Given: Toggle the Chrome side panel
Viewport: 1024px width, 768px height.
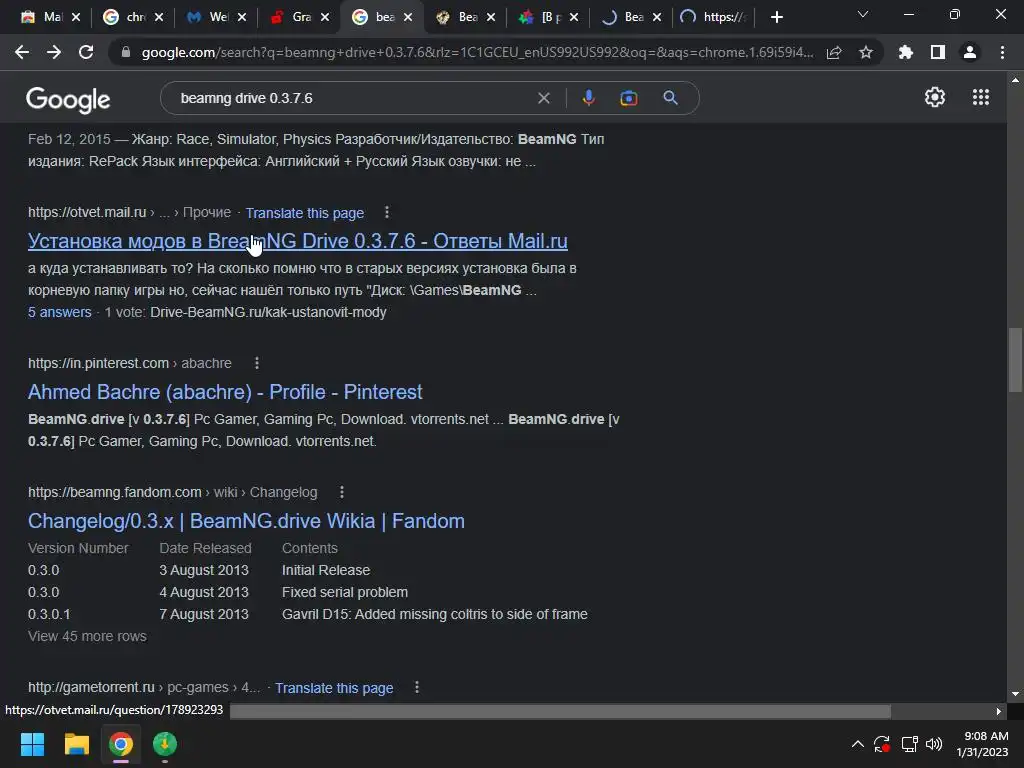Looking at the screenshot, I should (938, 52).
